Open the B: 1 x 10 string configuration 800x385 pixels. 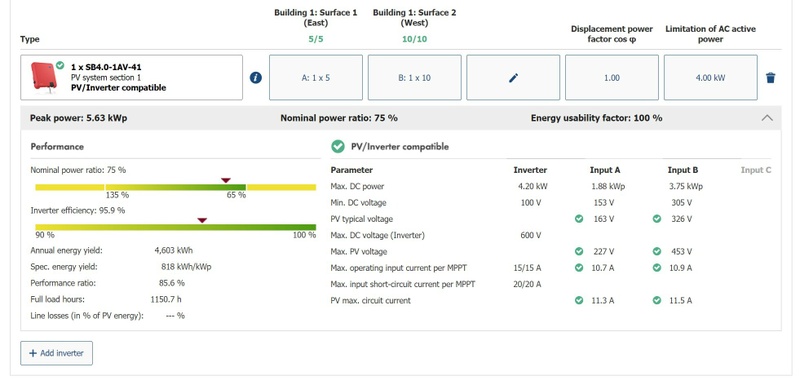(x=414, y=78)
